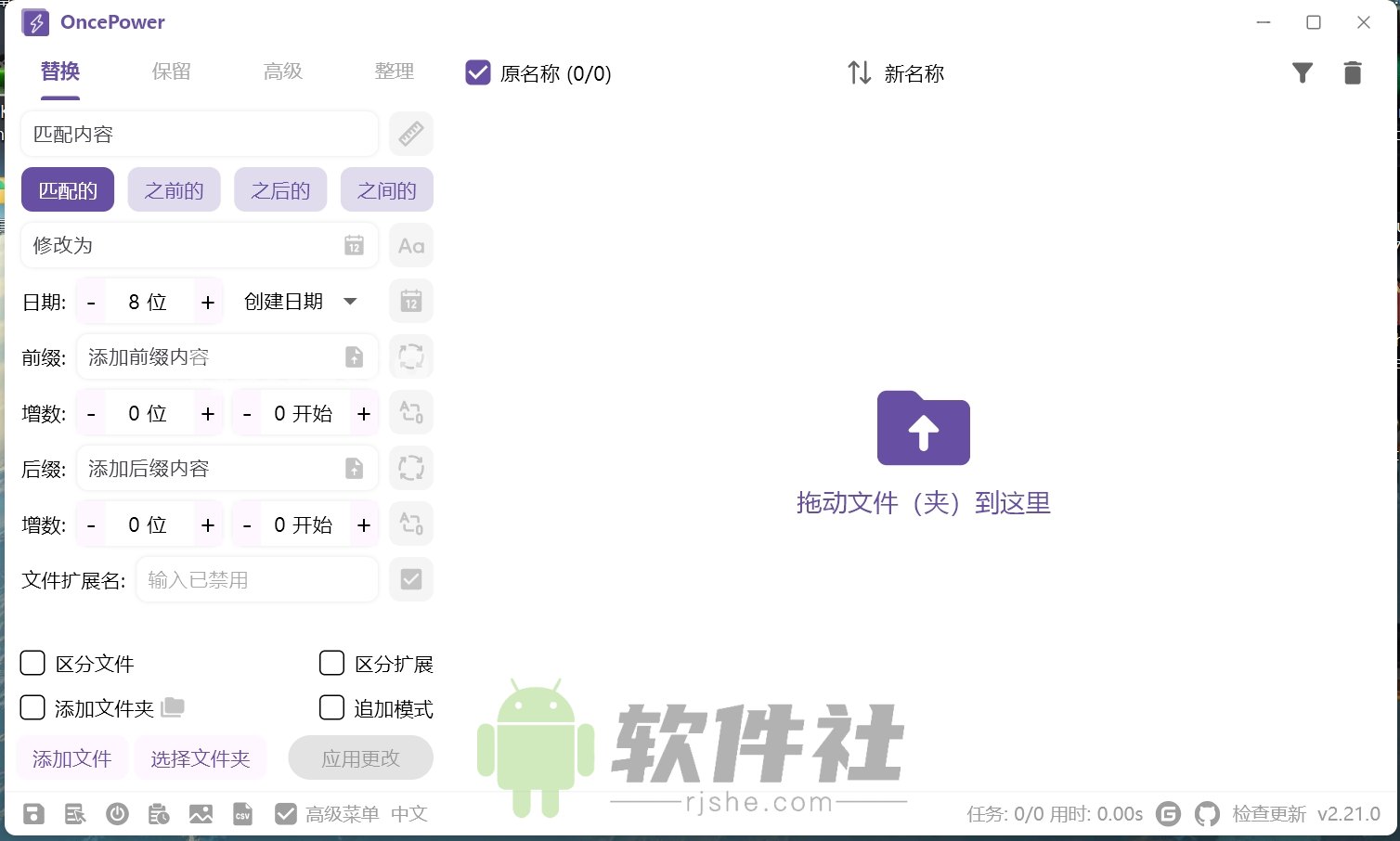Click the 中文 language switch
This screenshot has width=1400, height=841.
[409, 814]
